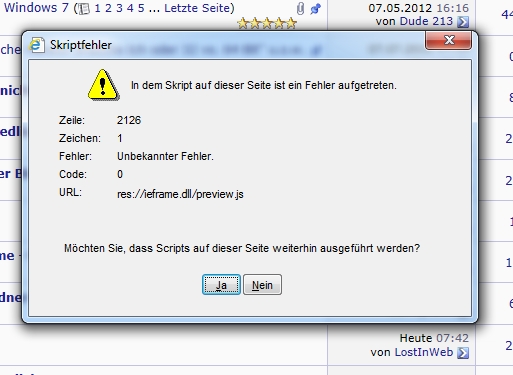Image resolution: width=513 pixels, height=375 pixels.
Task: Click the Möchten Sie, dass Scripts question text
Action: tap(242, 248)
